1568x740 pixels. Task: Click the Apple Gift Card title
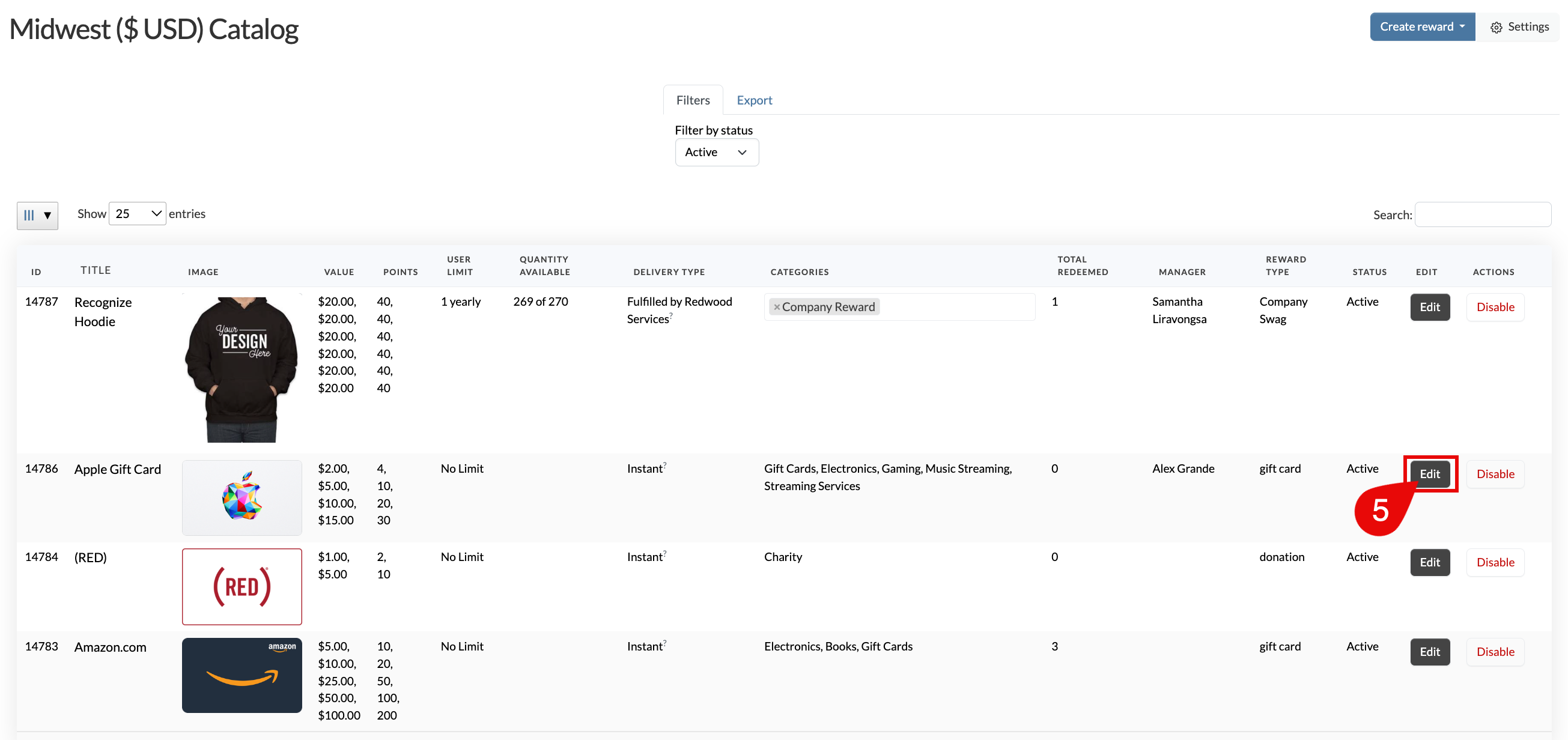(118, 469)
